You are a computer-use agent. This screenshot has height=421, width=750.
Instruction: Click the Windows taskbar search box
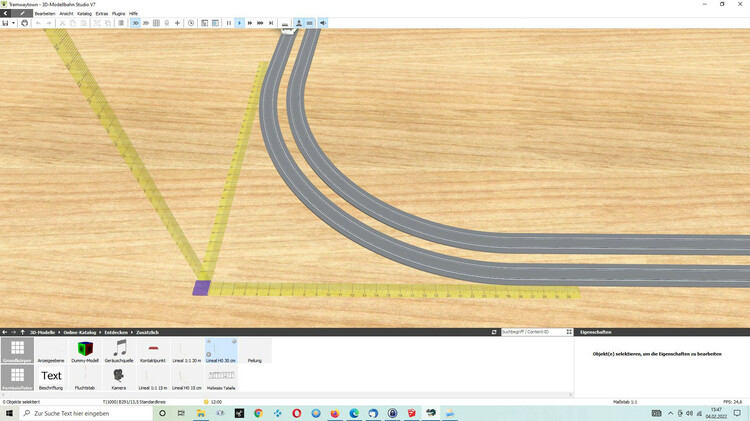[x=86, y=413]
